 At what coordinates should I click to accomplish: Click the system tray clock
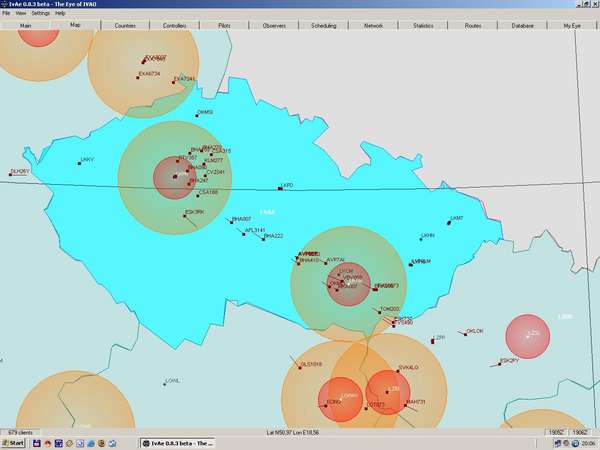[589, 443]
